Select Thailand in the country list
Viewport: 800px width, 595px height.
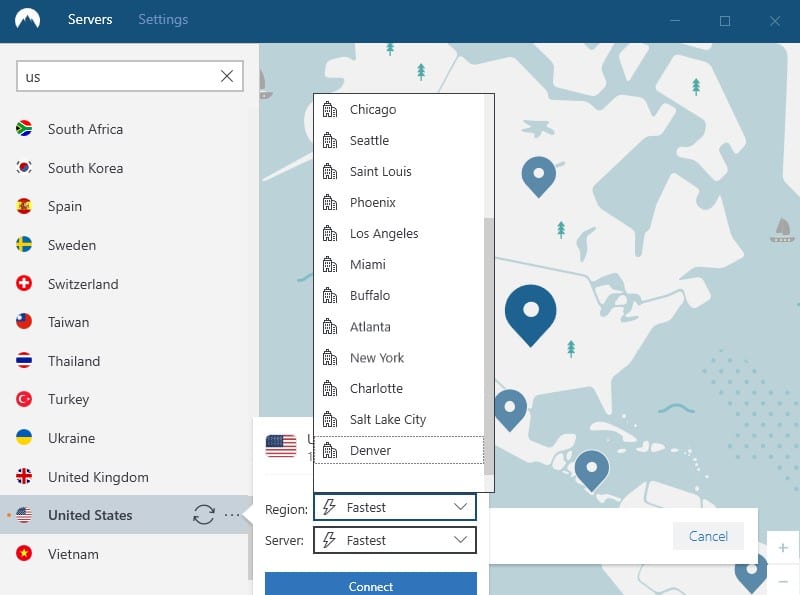[x=74, y=361]
